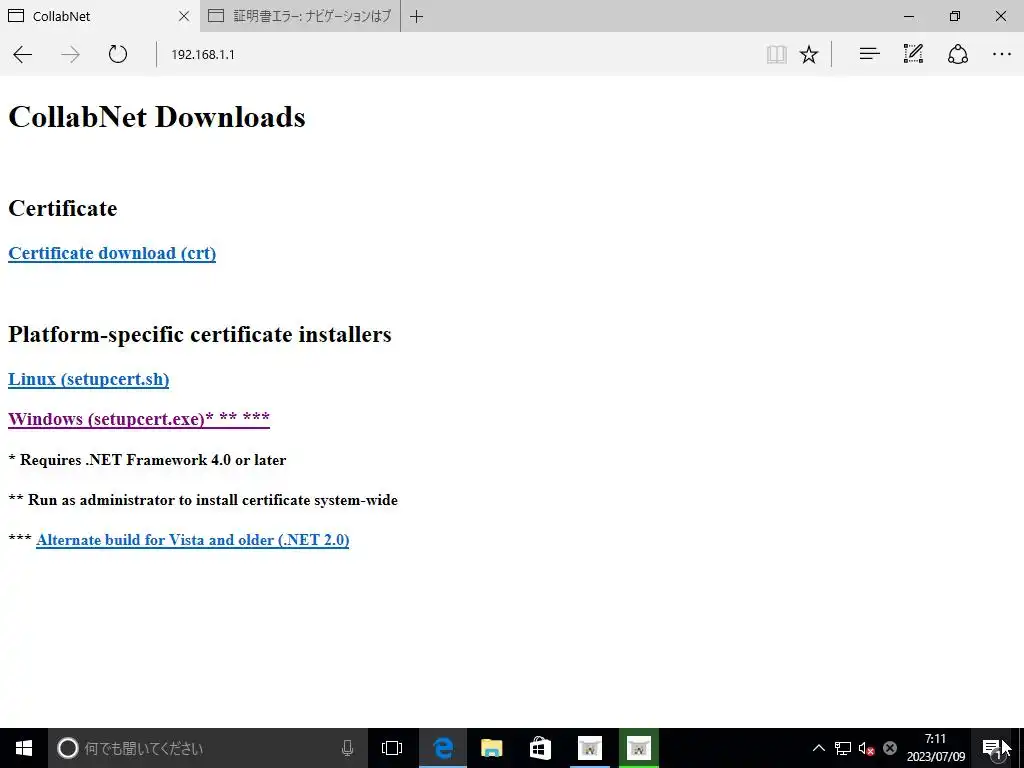Click the Certificate section heading

click(63, 208)
